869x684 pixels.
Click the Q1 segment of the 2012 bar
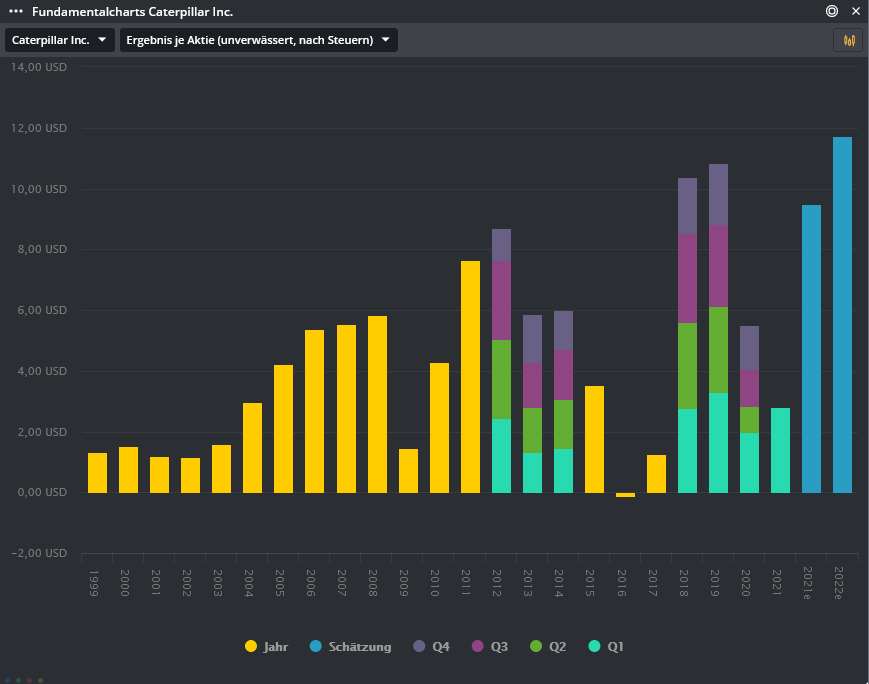click(502, 456)
